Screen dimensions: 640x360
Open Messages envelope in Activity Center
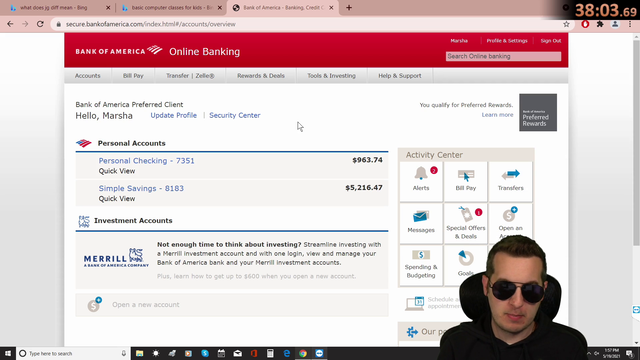pyautogui.click(x=421, y=216)
